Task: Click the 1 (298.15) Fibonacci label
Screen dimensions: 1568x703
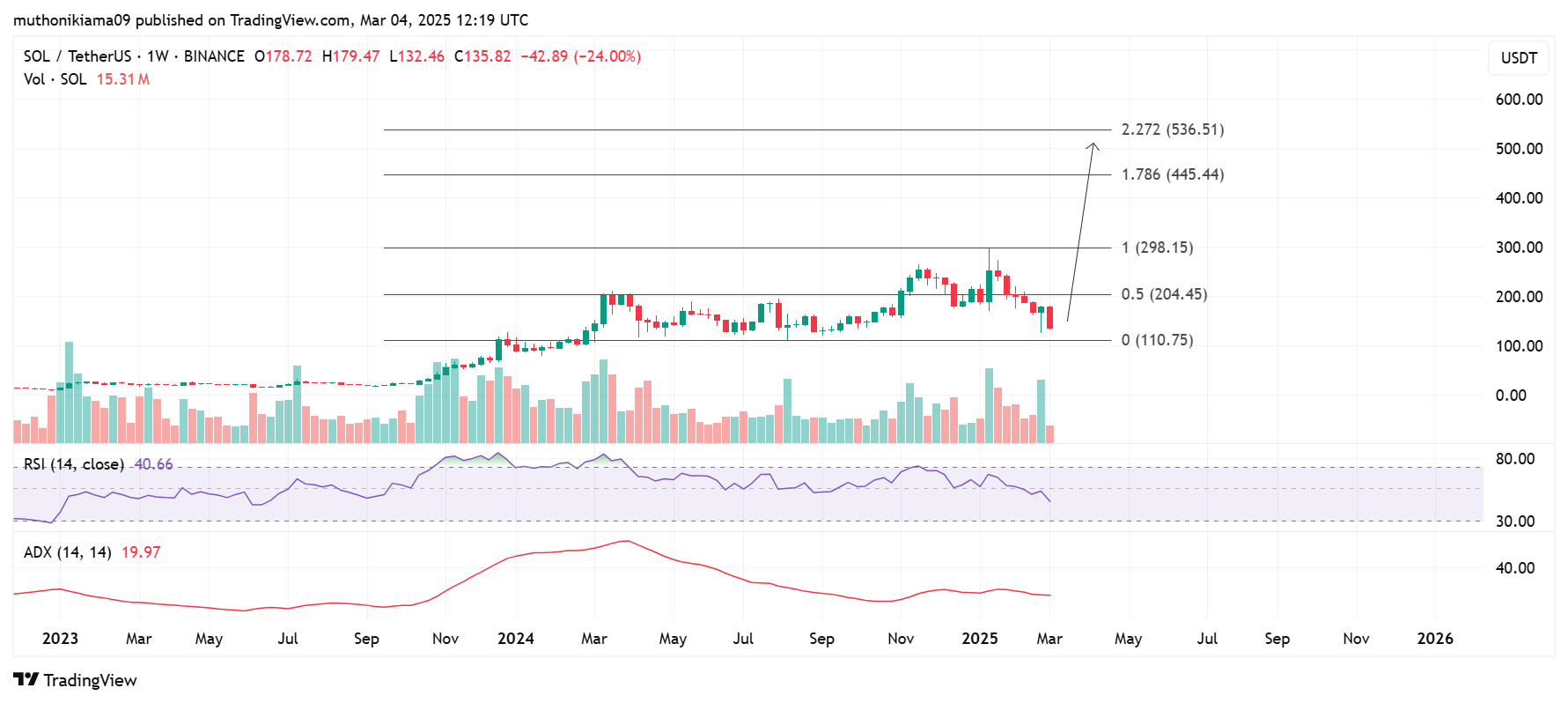Action: [x=1158, y=248]
